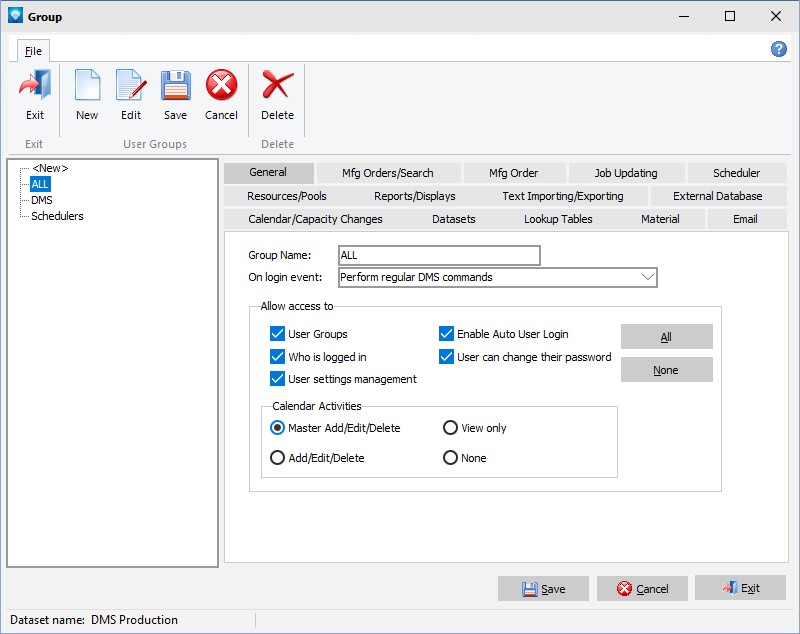Click the Group Name text field
800x634 pixels.
(x=439, y=256)
